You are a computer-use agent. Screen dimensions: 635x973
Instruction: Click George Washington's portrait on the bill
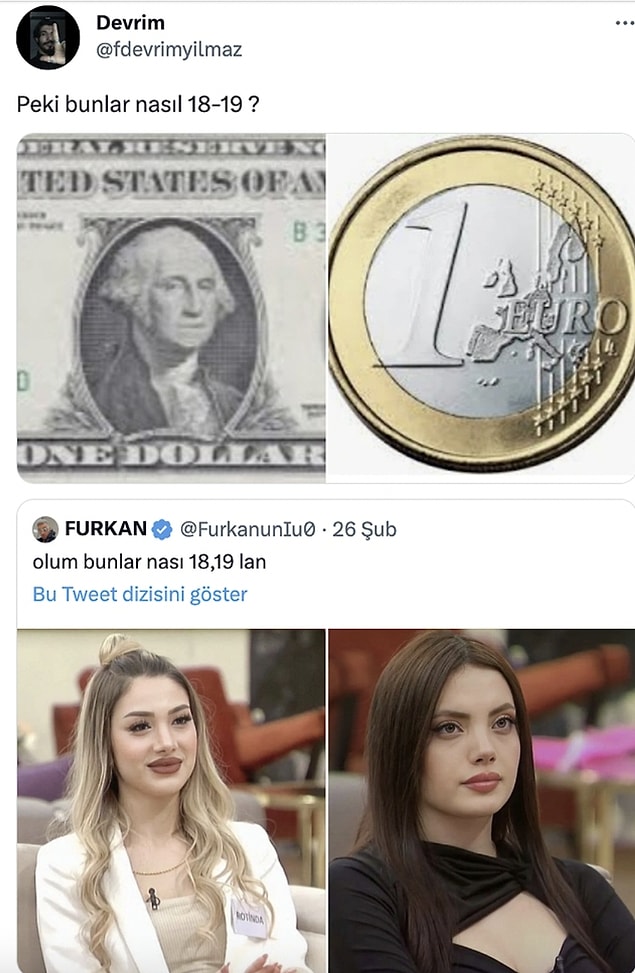tap(169, 326)
